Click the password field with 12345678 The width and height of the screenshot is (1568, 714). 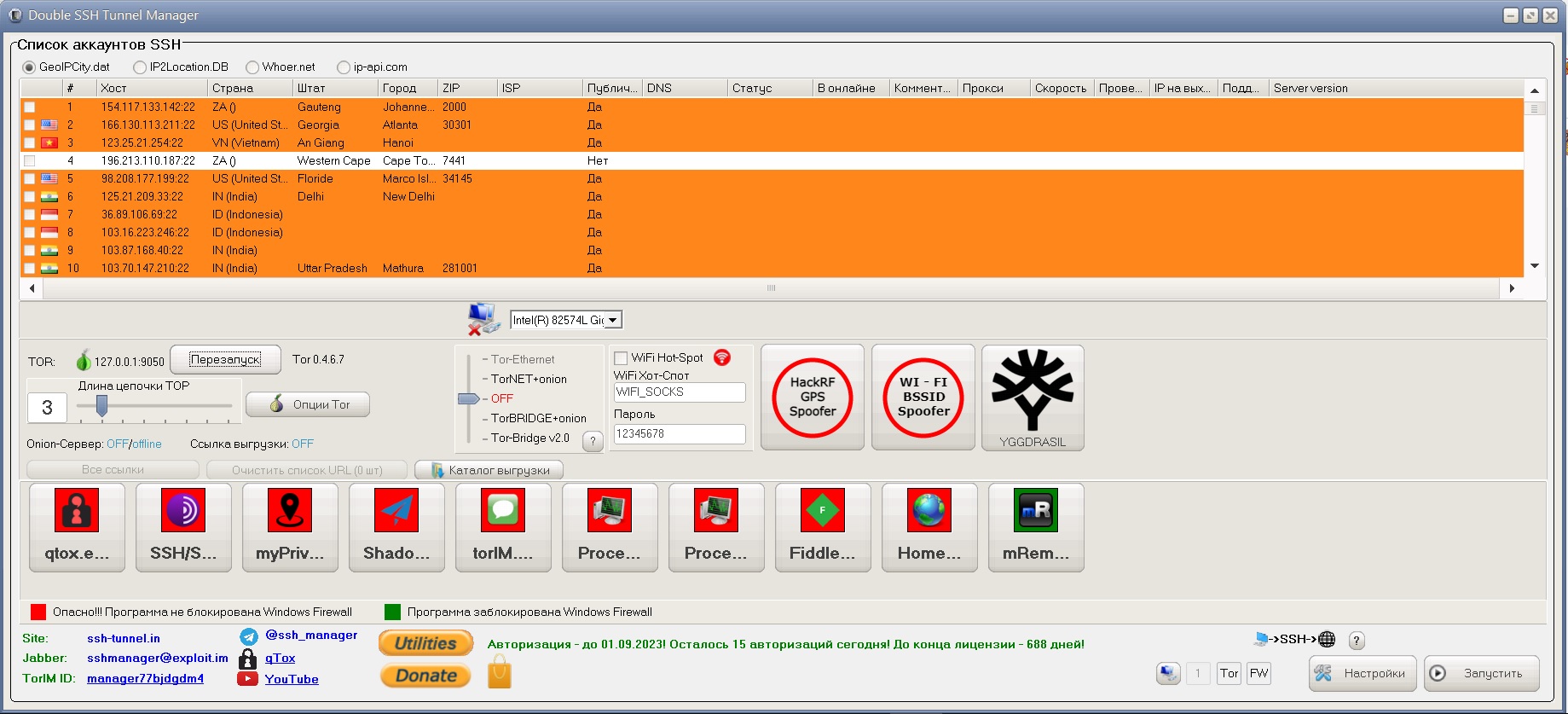point(680,433)
